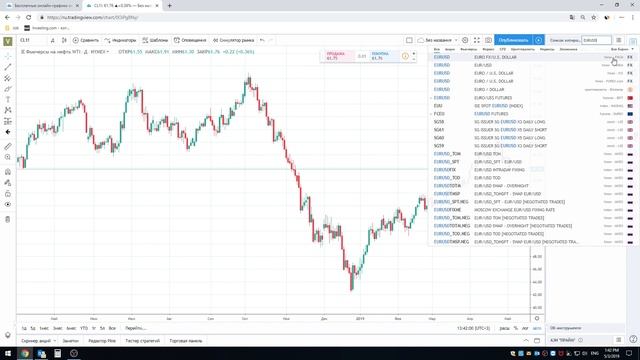640x360 pixels.
Task: Click the ПРОДАЖА sell price button
Action: [x=340, y=56]
